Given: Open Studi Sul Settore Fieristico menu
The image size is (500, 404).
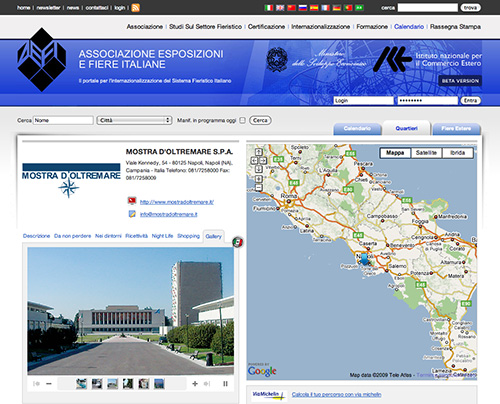Looking at the screenshot, I should (205, 27).
